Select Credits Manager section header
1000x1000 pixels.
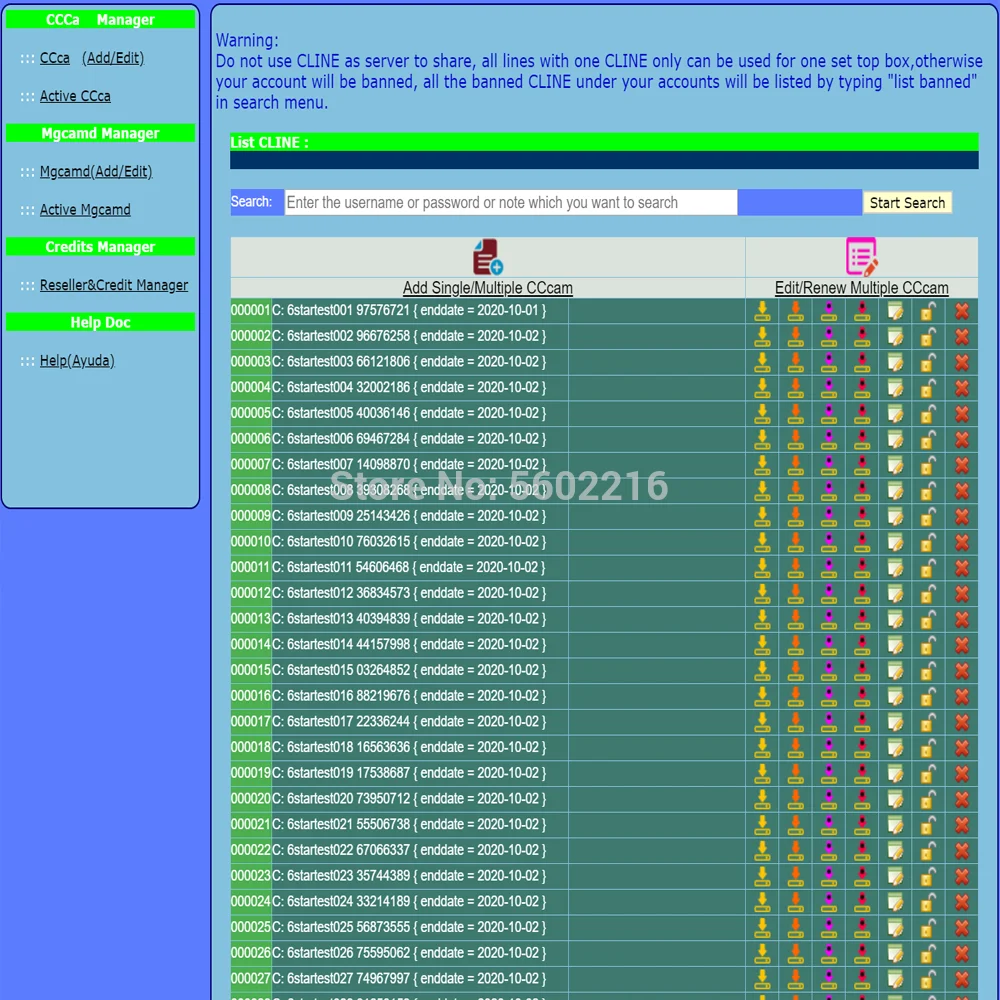pyautogui.click(x=100, y=247)
